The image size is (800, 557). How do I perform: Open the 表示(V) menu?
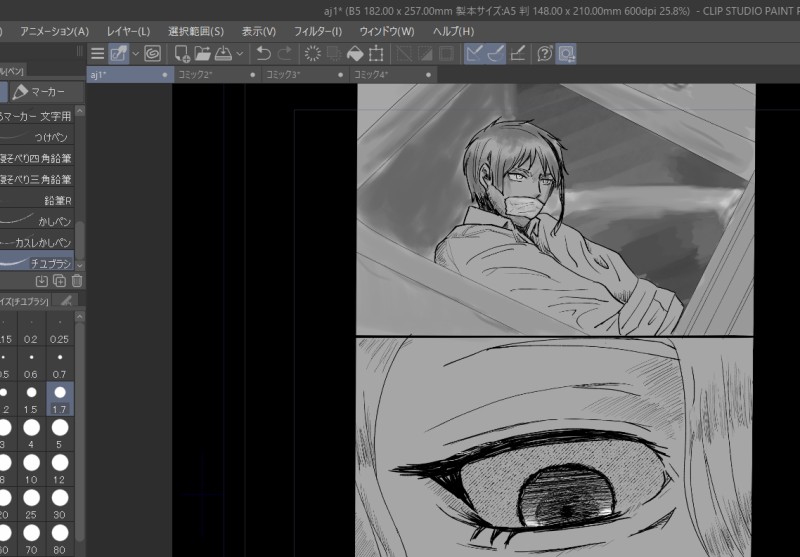259,32
